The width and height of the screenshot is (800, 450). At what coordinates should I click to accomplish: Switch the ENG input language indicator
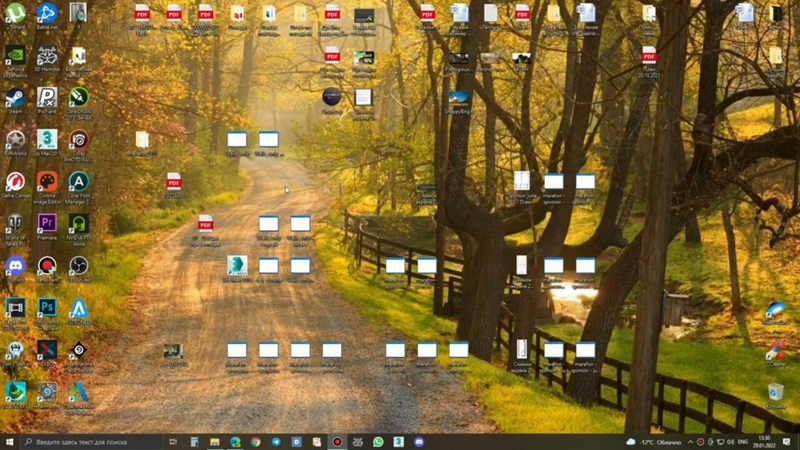pos(743,442)
